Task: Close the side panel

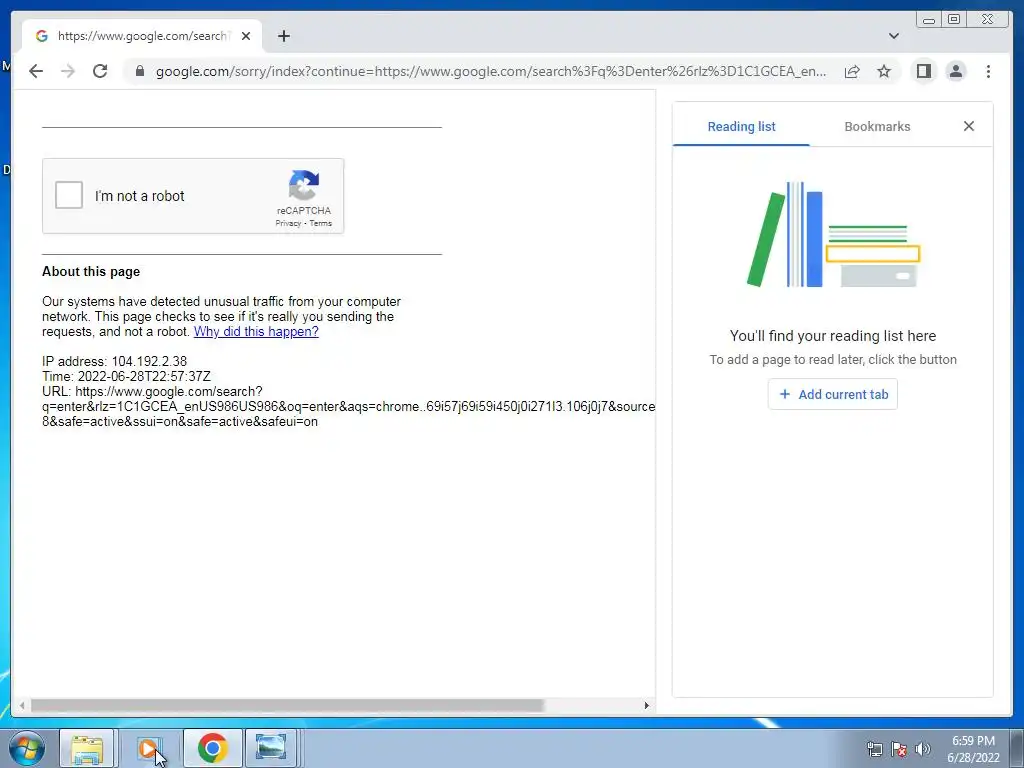Action: point(968,126)
